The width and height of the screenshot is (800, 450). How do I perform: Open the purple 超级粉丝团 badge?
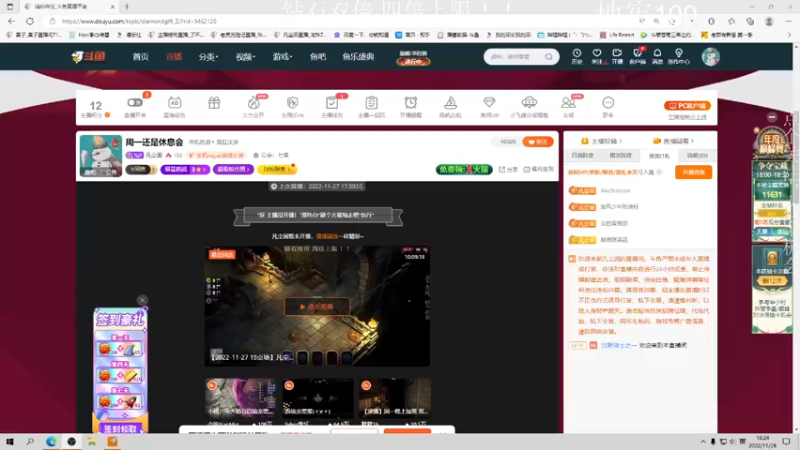click(x=233, y=169)
